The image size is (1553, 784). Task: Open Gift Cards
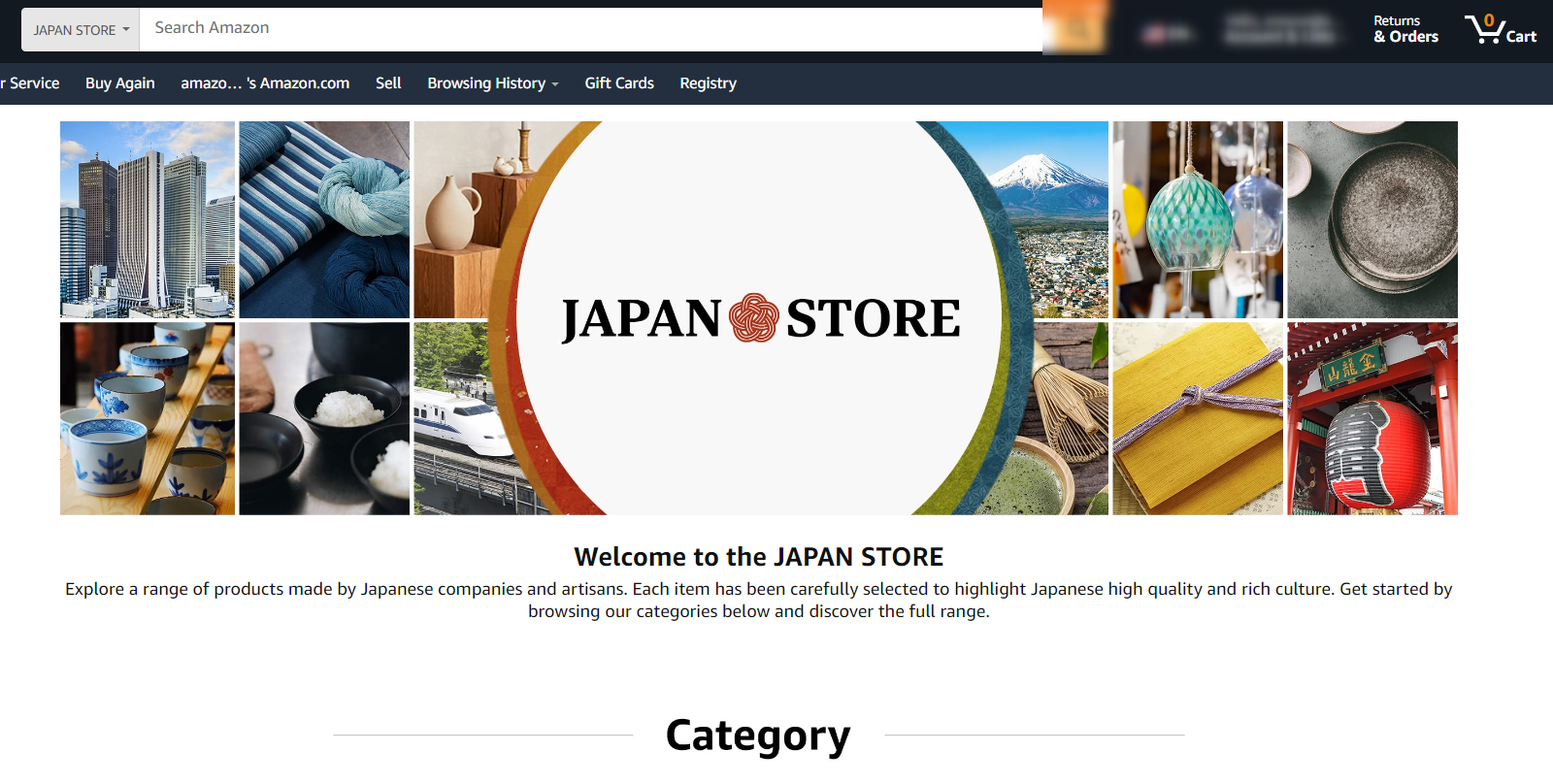619,83
